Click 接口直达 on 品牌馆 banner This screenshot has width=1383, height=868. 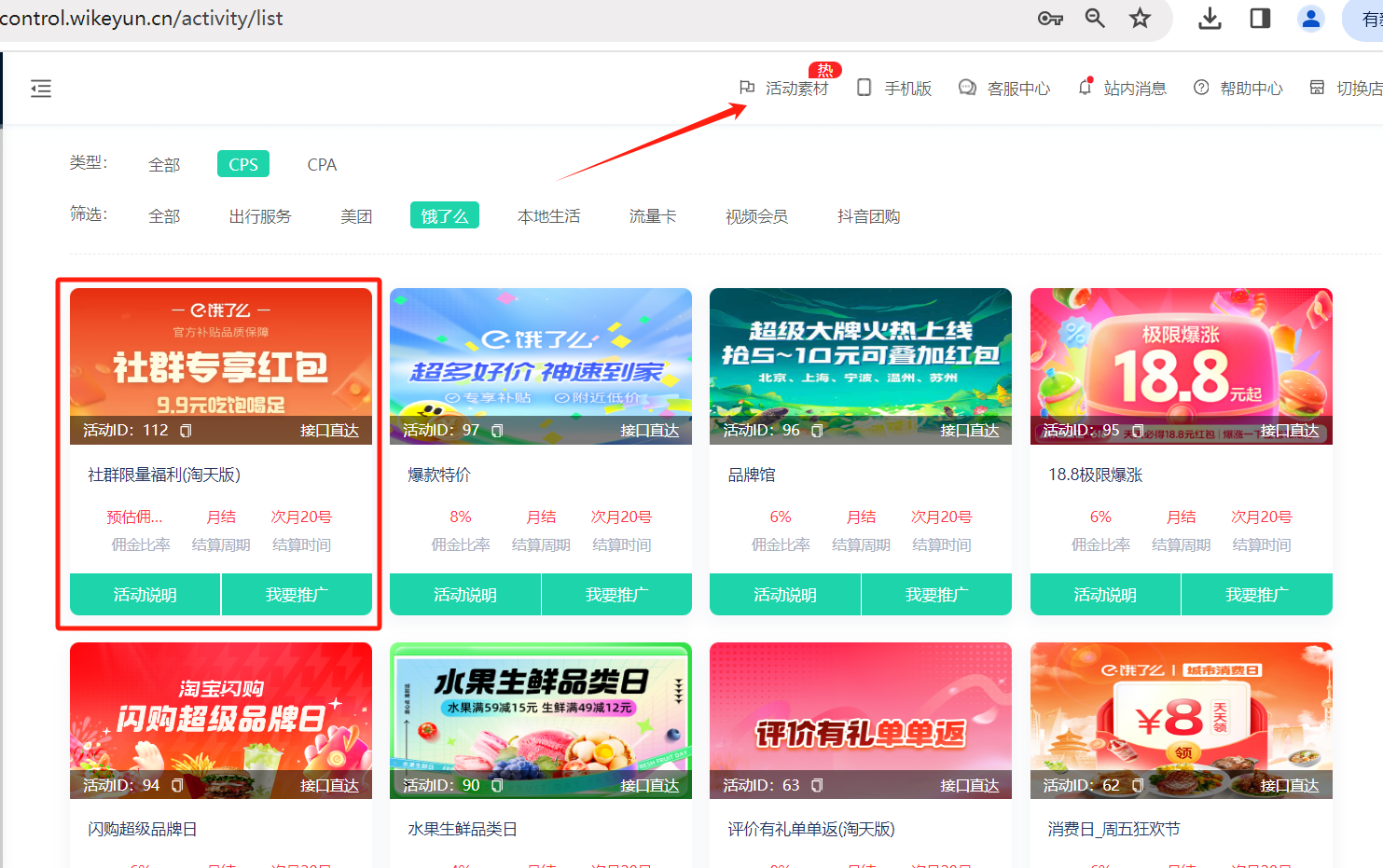[x=969, y=431]
